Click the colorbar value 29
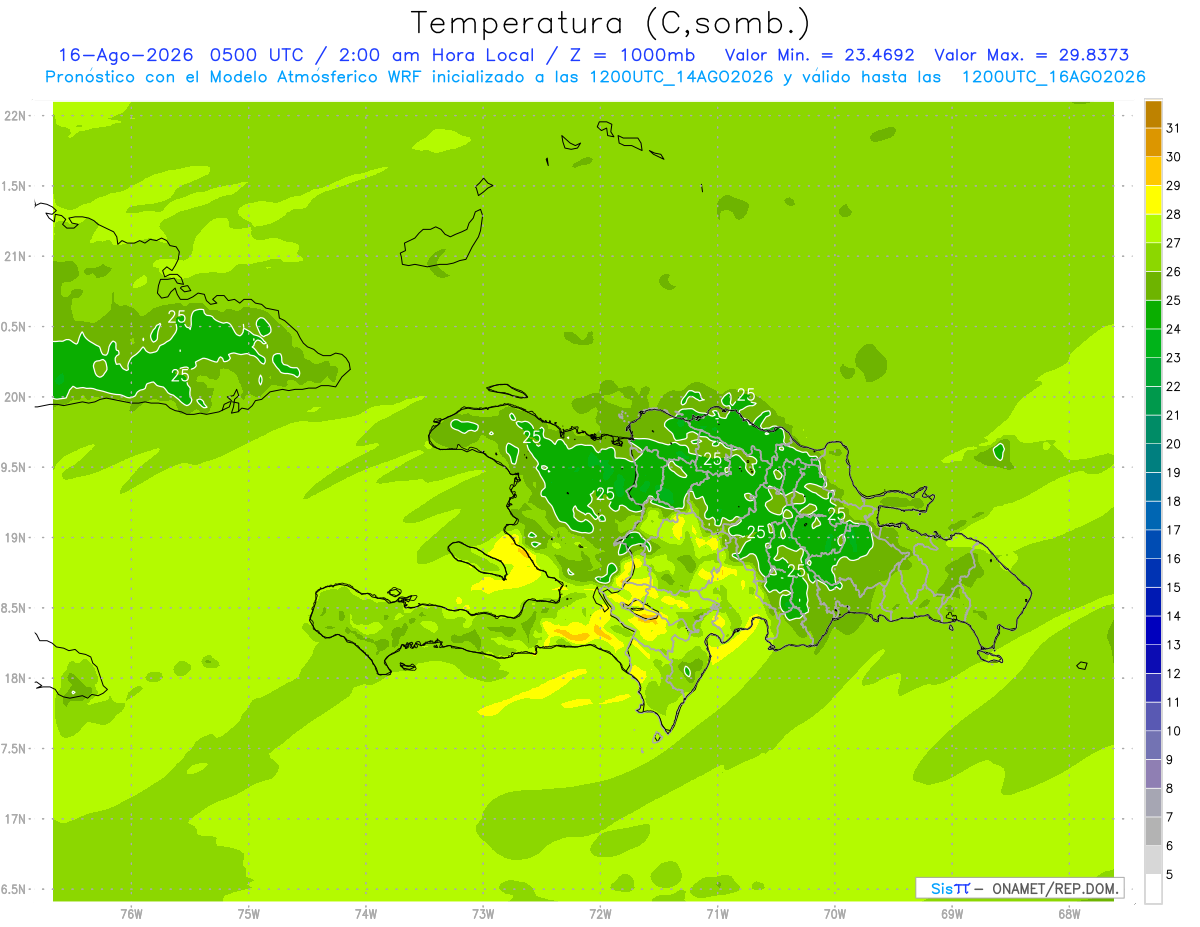The width and height of the screenshot is (1200, 927). tap(1174, 185)
